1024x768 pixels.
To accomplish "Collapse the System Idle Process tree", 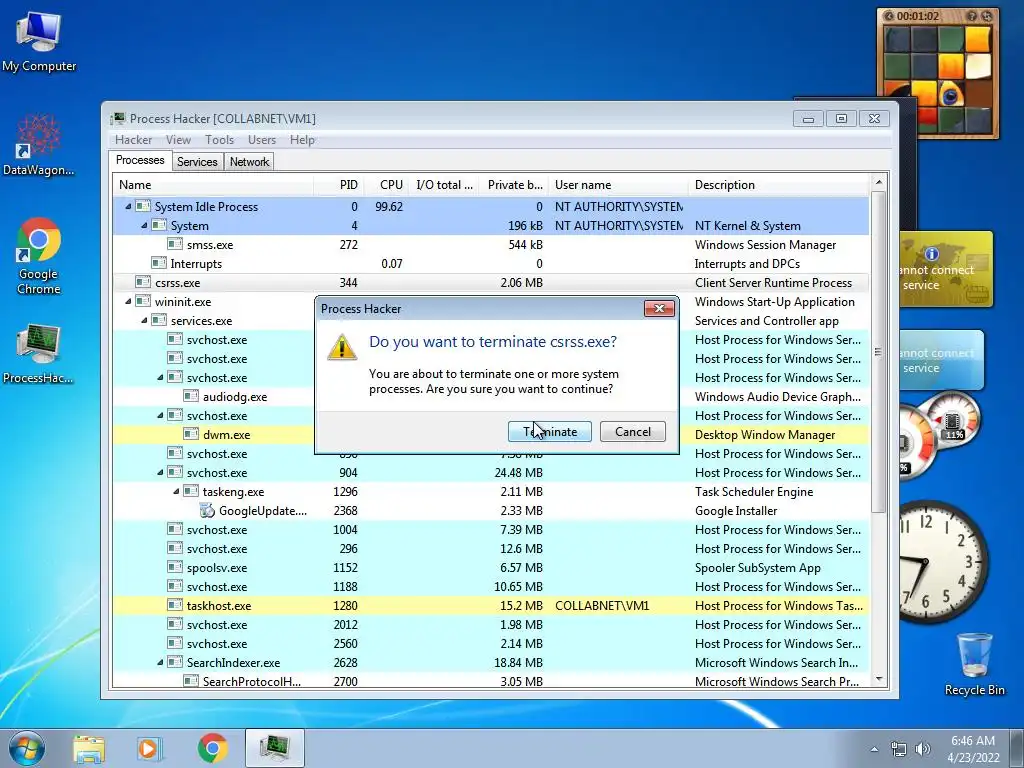I will (128, 206).
